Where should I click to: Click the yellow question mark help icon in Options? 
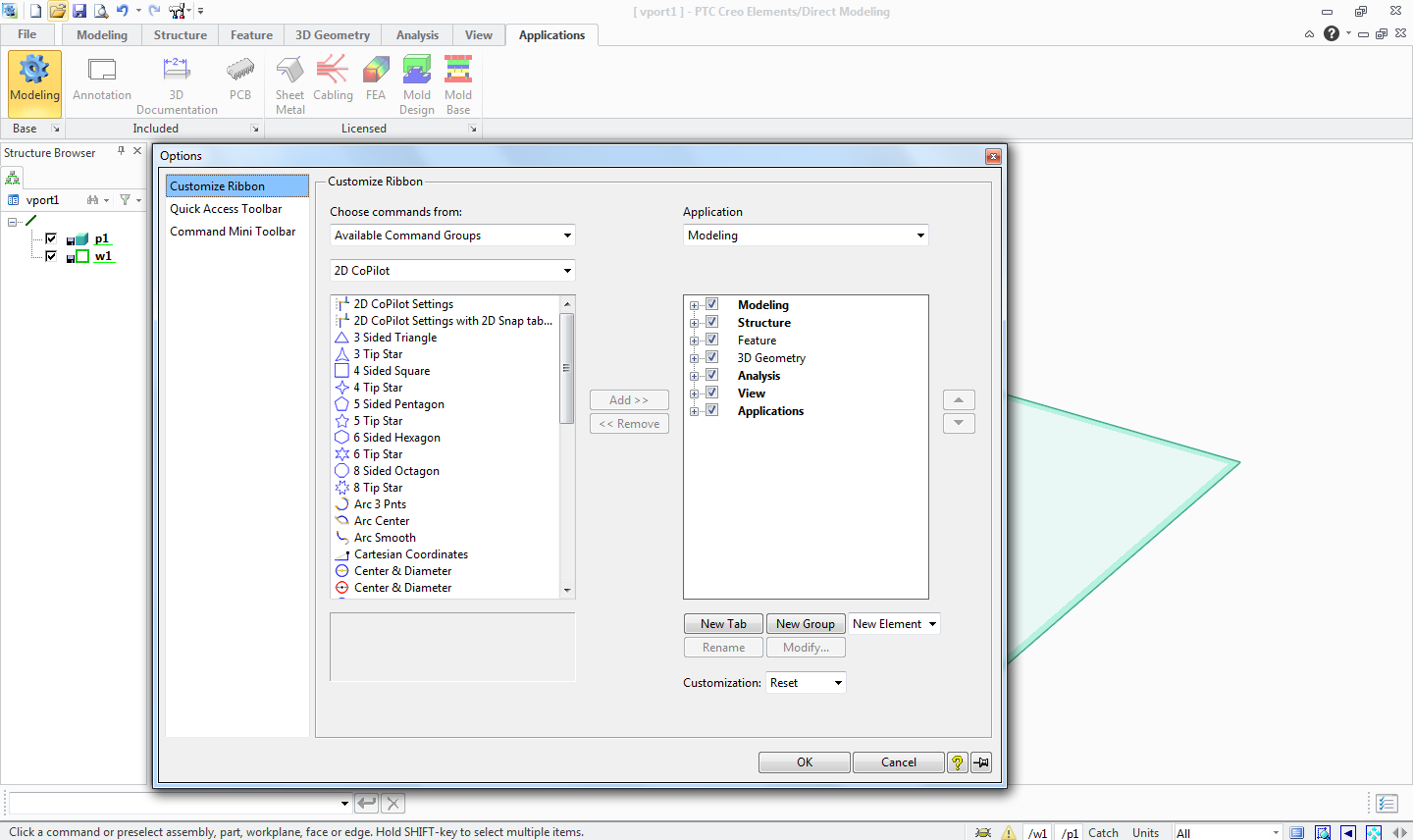[x=958, y=762]
